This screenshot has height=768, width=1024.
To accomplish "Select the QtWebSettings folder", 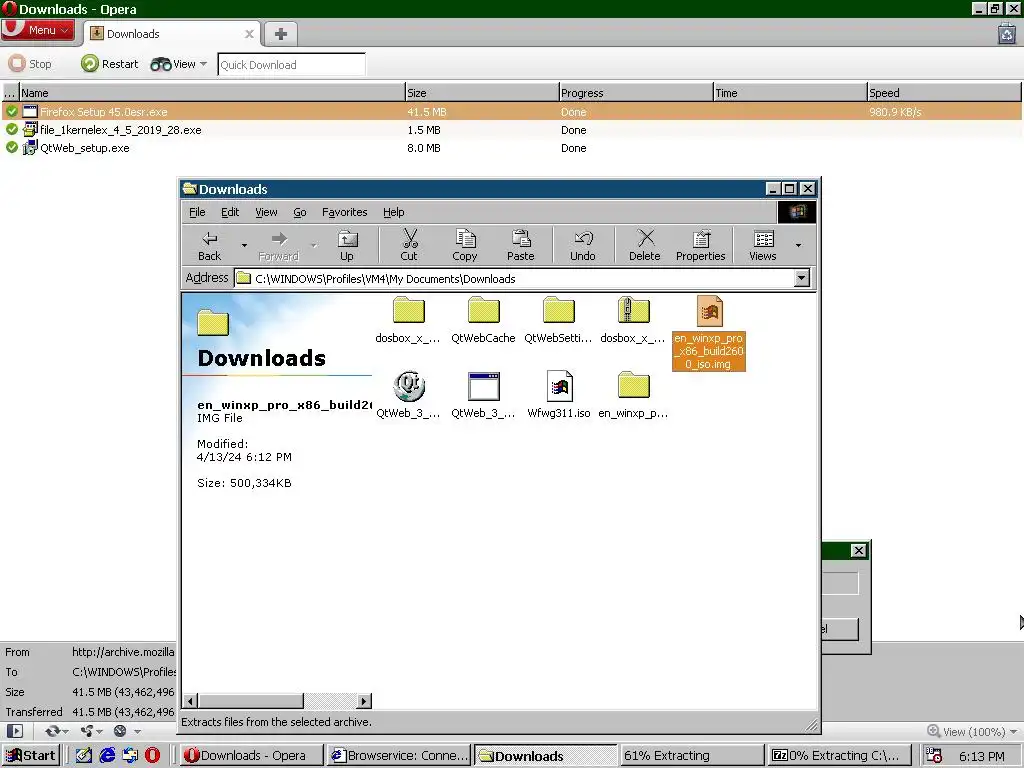I will tap(558, 320).
